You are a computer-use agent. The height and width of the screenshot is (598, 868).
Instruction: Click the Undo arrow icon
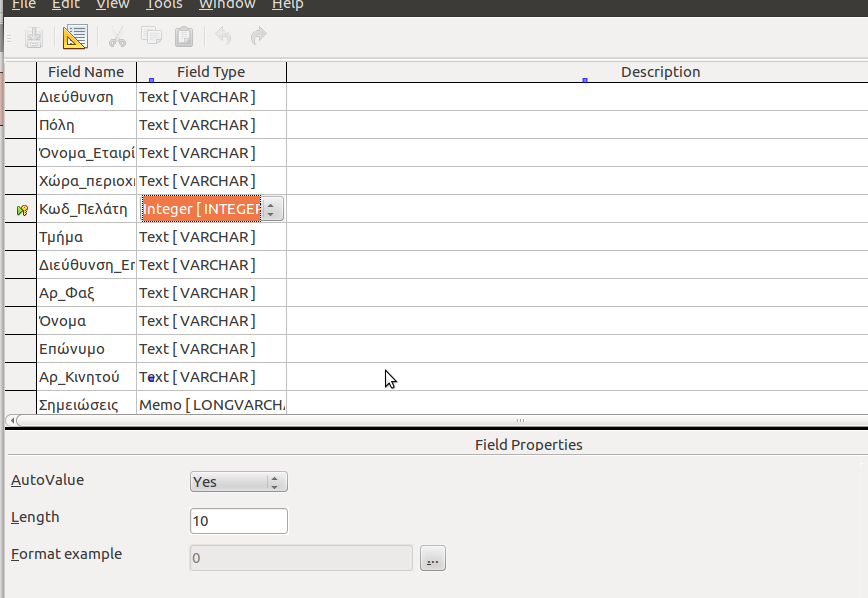point(223,37)
